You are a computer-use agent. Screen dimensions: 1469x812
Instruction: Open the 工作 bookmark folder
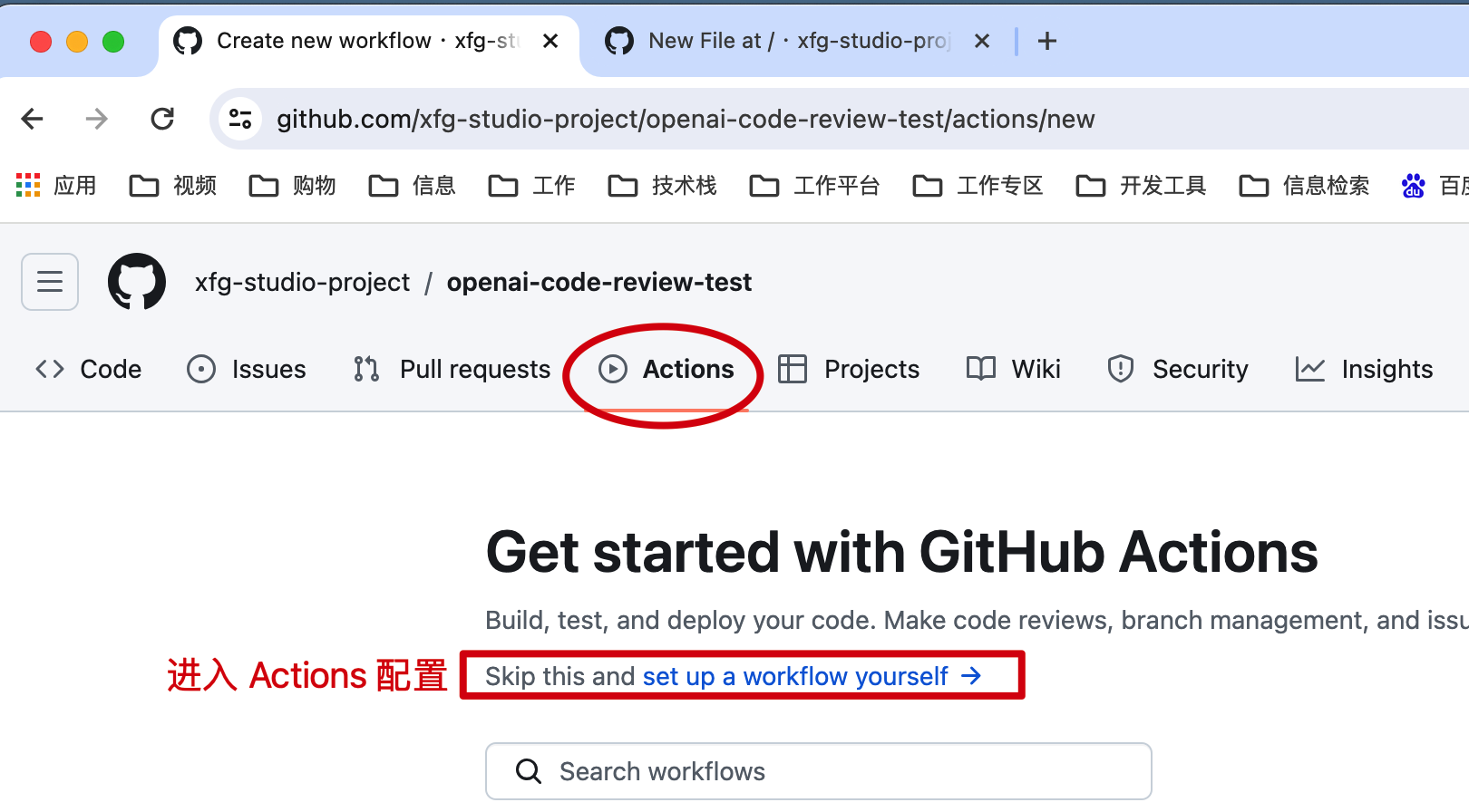pos(531,186)
